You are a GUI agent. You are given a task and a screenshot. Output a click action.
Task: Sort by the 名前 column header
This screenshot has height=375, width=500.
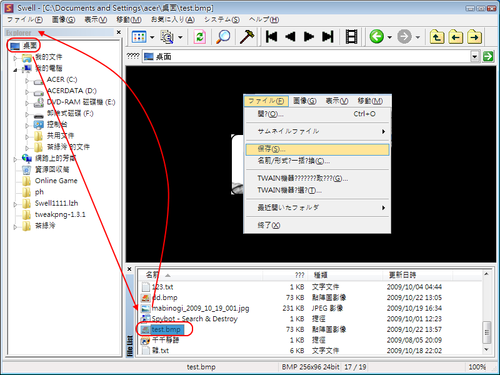(201, 275)
